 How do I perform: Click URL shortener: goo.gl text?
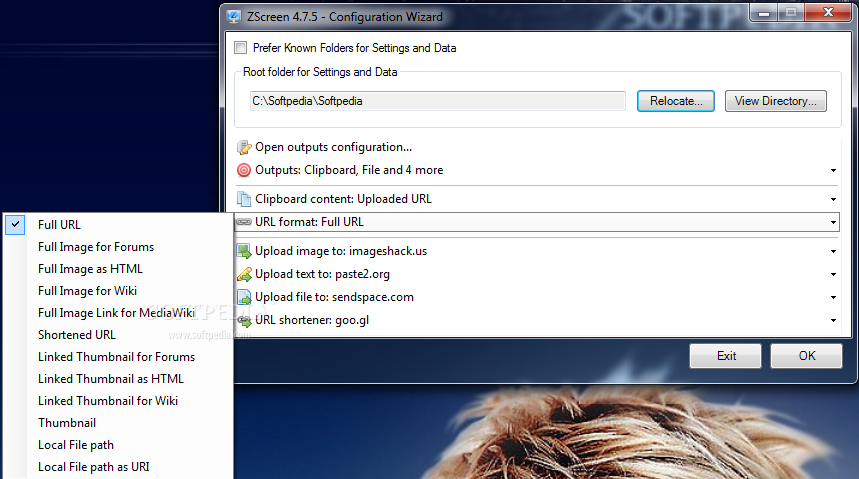point(312,320)
